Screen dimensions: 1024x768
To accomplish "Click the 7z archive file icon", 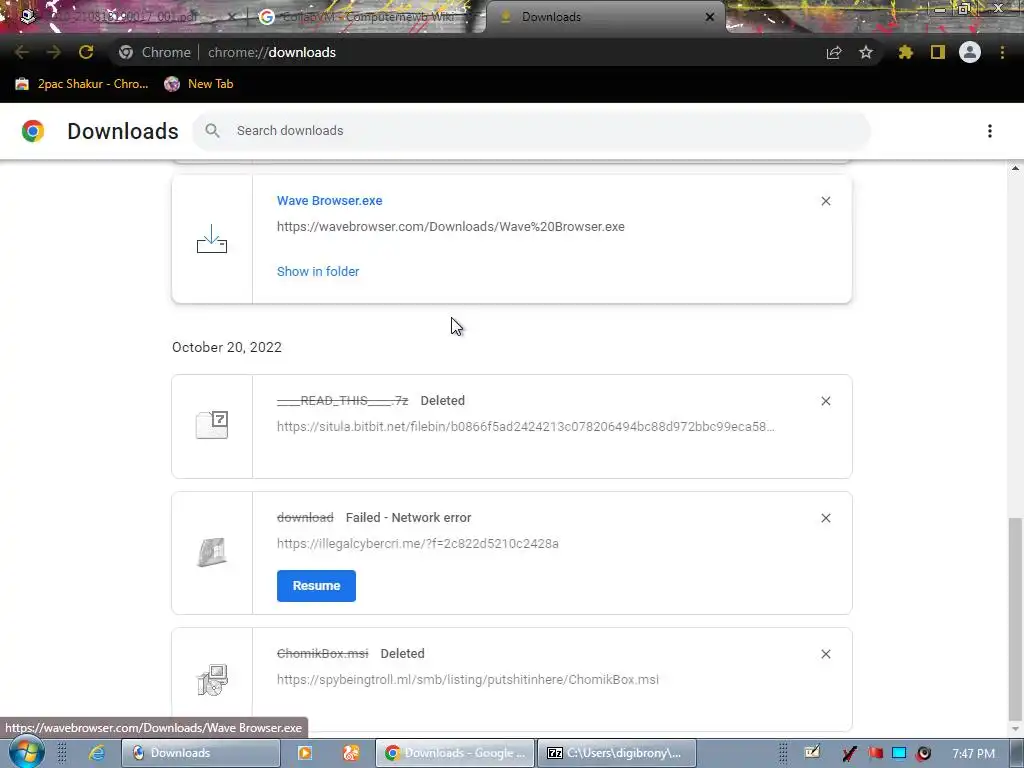I will [212, 425].
